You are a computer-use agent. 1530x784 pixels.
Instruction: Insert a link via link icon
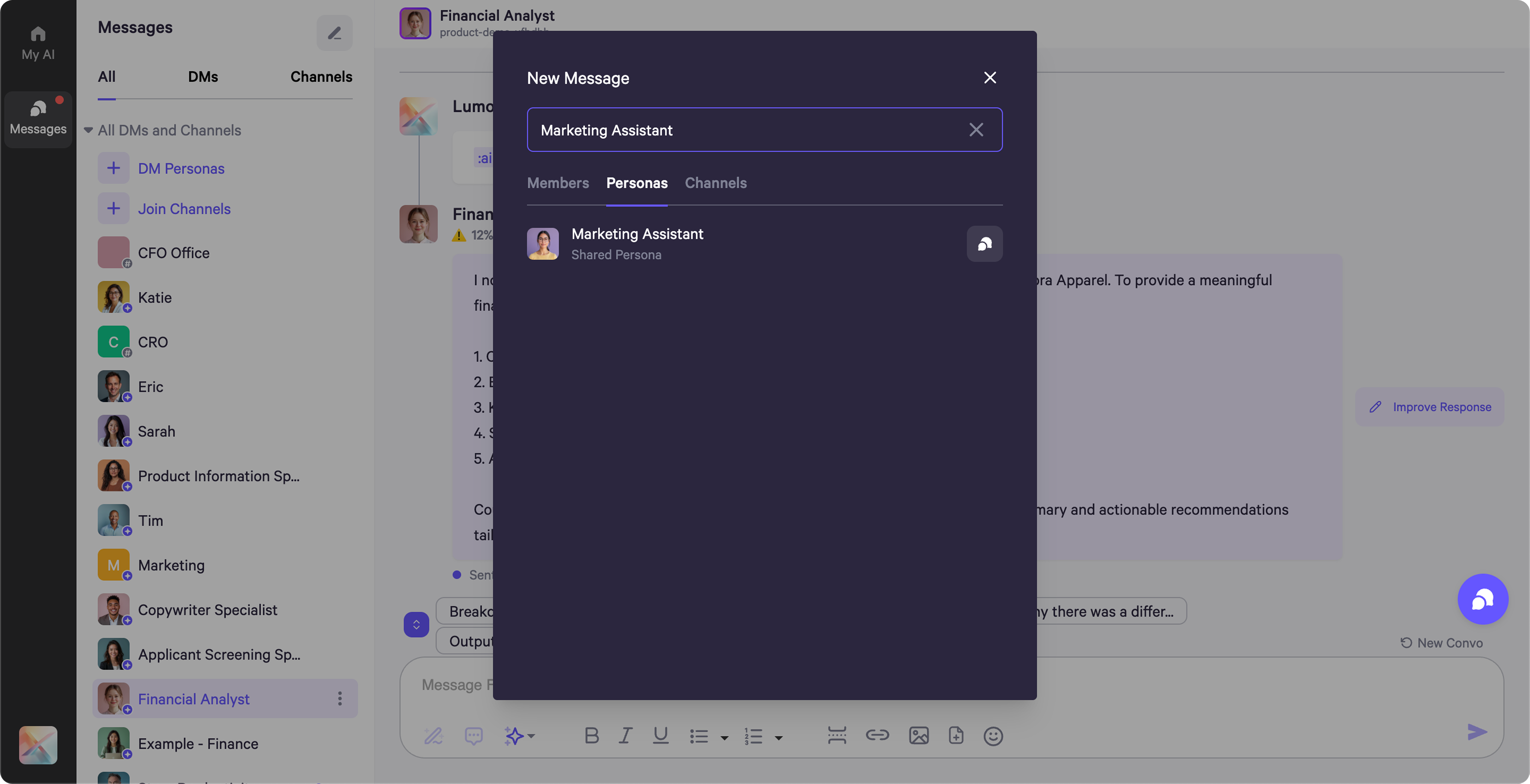click(877, 736)
